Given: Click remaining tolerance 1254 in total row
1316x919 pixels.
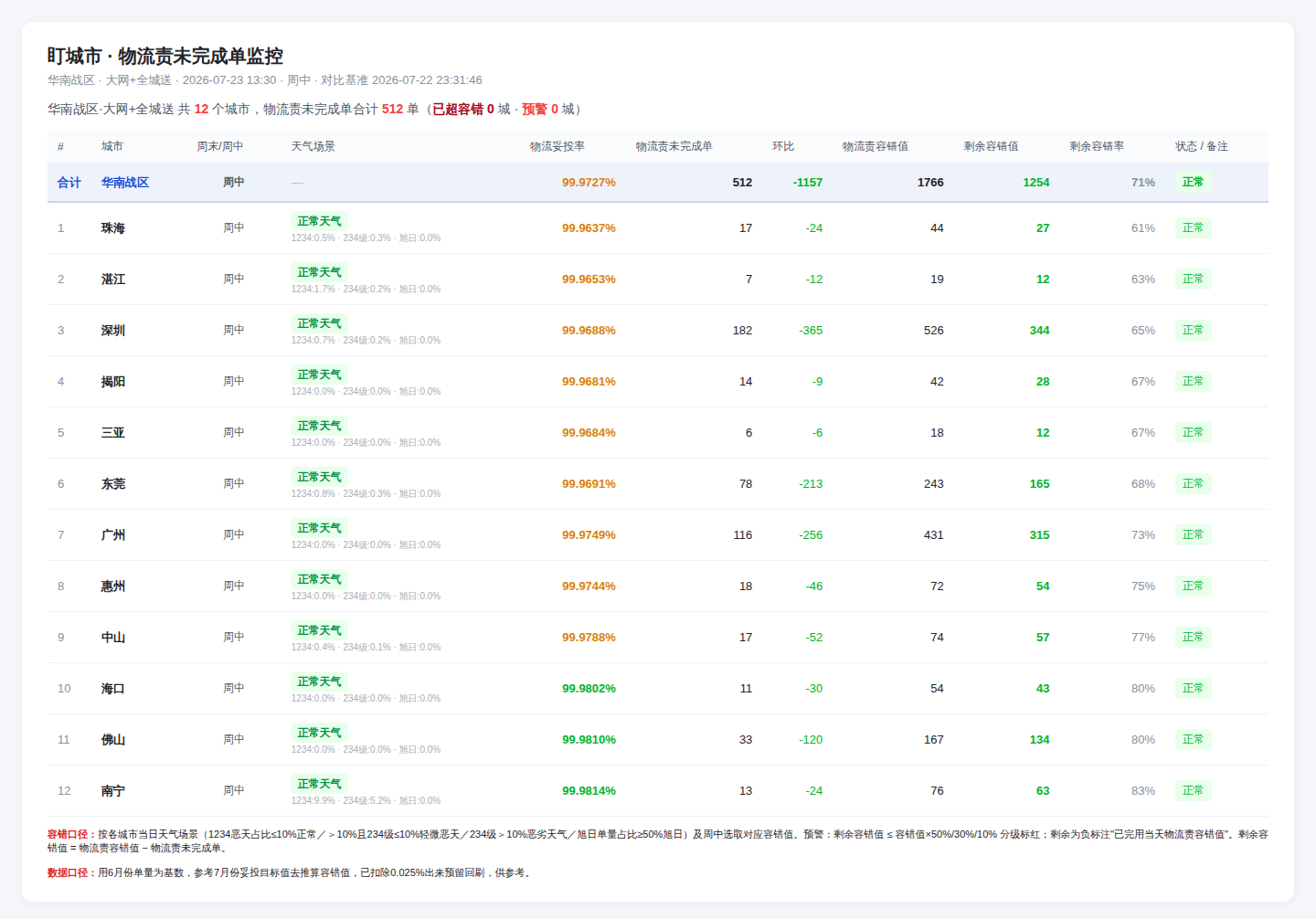Looking at the screenshot, I should [1036, 183].
